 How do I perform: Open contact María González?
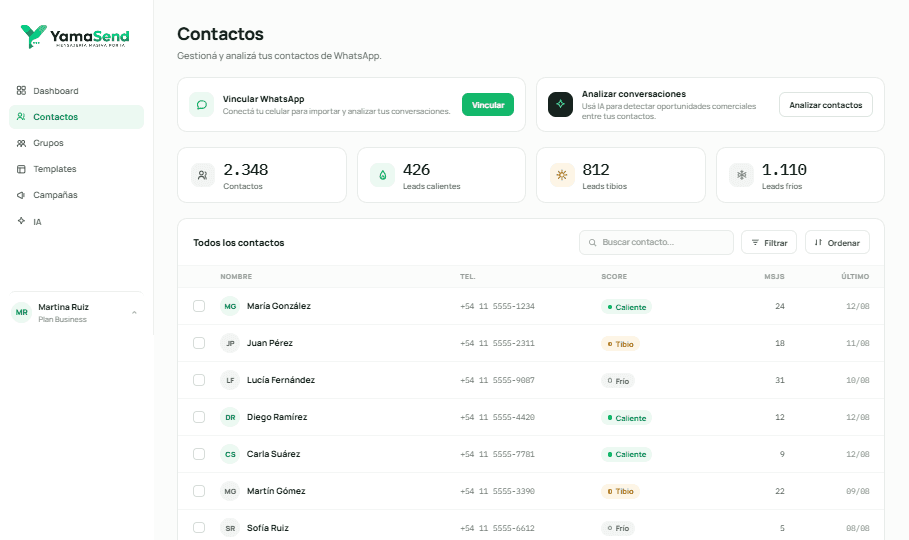(x=279, y=306)
